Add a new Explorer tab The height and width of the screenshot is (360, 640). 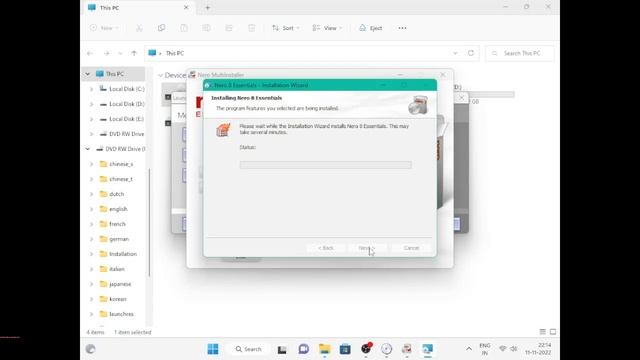pyautogui.click(x=208, y=8)
